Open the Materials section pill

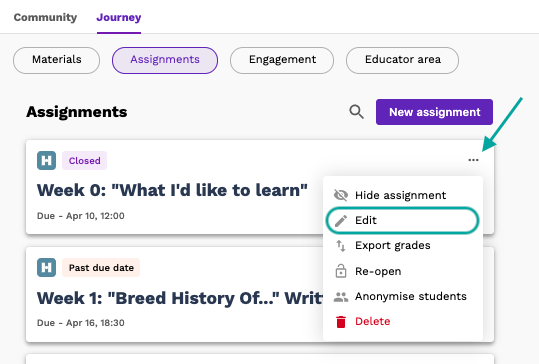[57, 60]
